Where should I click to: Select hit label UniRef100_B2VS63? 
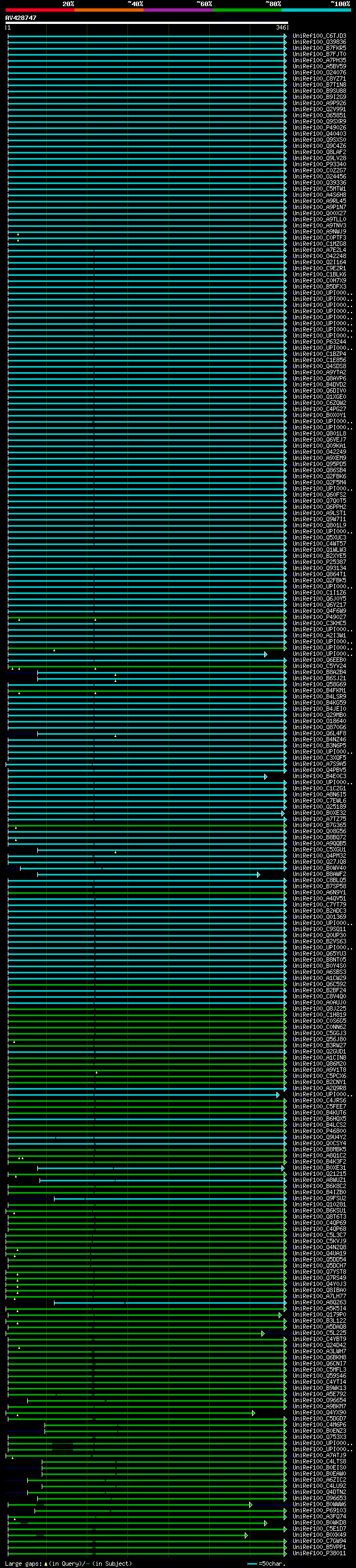319,942
